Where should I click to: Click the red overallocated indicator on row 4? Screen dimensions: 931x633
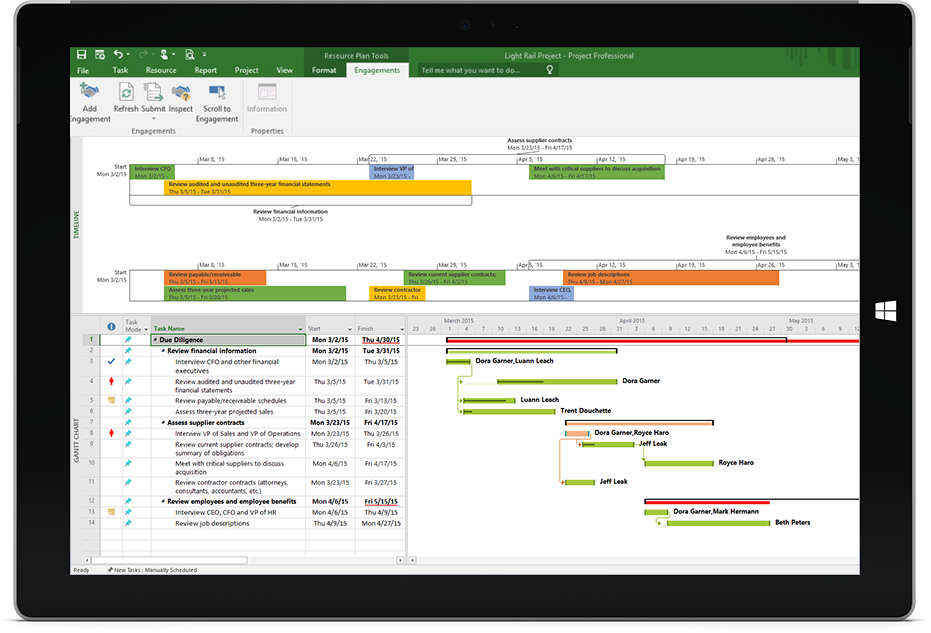111,381
